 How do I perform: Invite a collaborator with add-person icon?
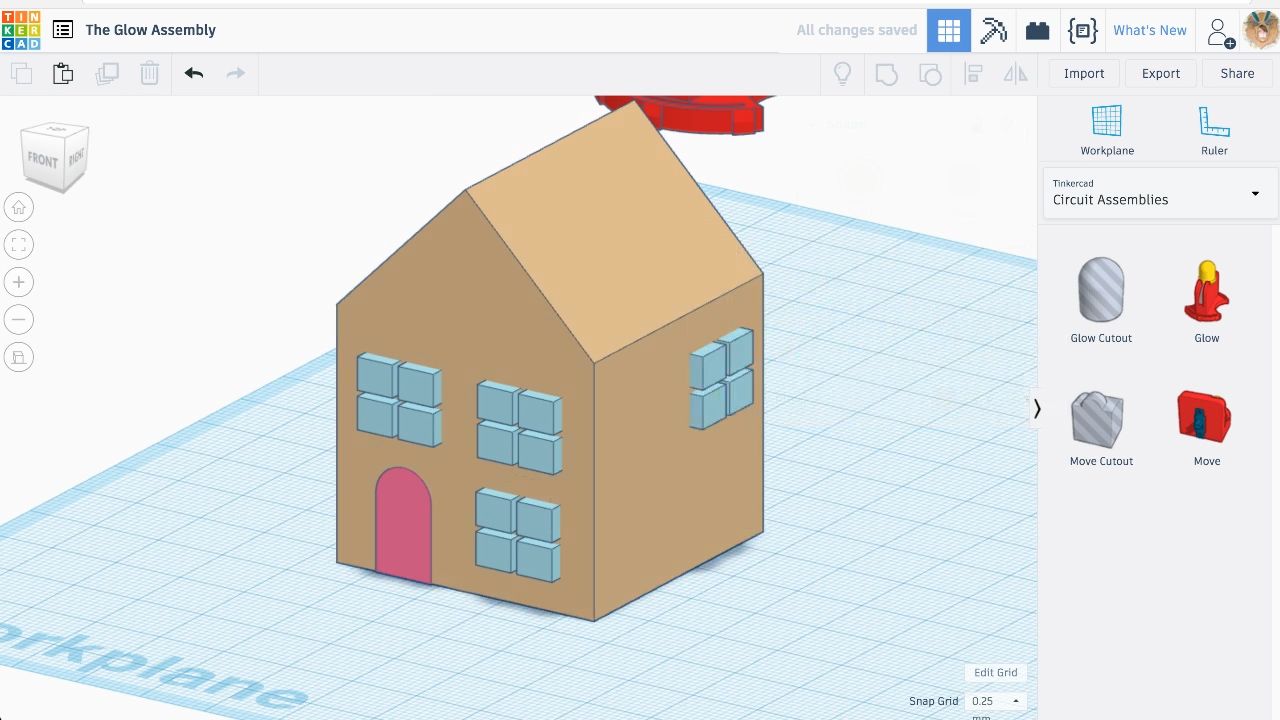pyautogui.click(x=1220, y=31)
